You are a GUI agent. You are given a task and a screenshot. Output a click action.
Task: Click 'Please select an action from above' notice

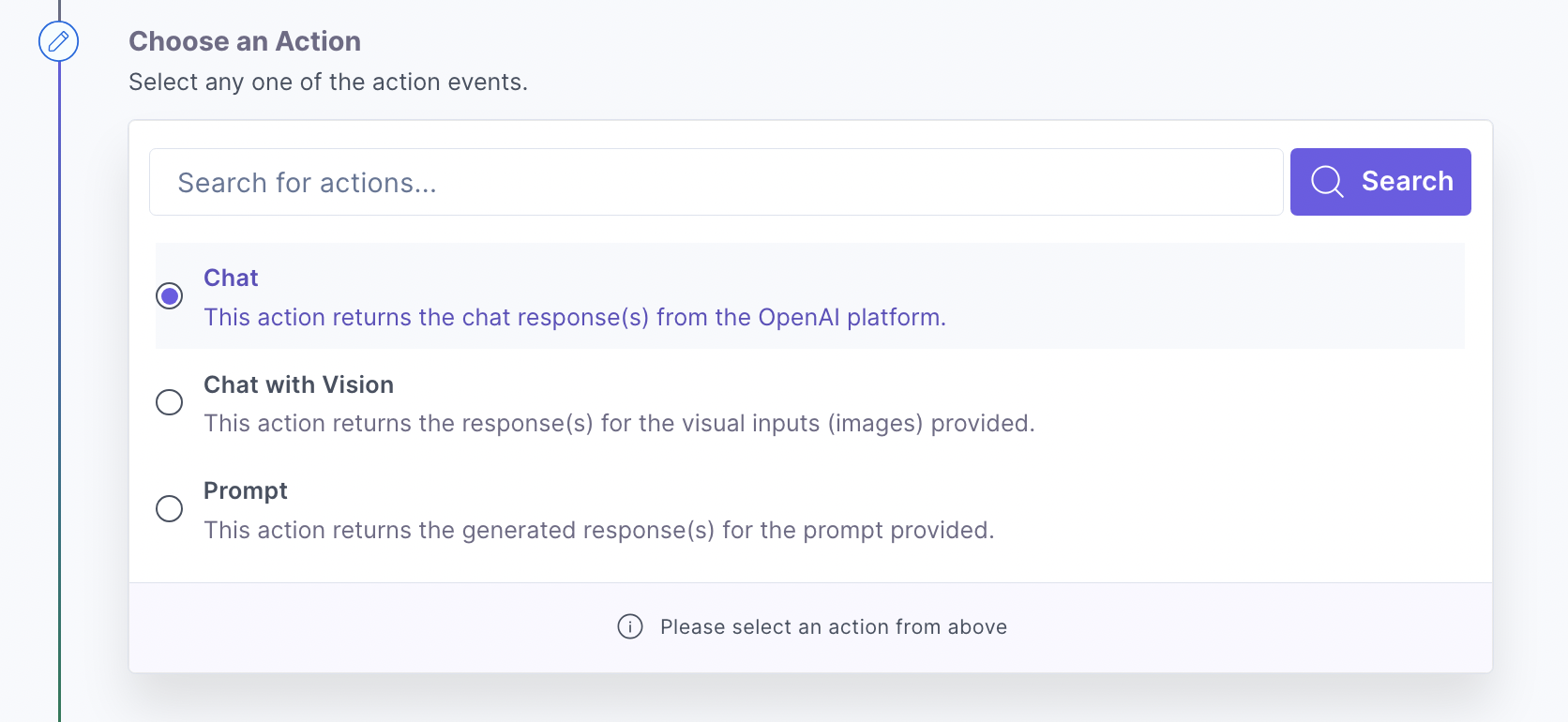(x=834, y=626)
